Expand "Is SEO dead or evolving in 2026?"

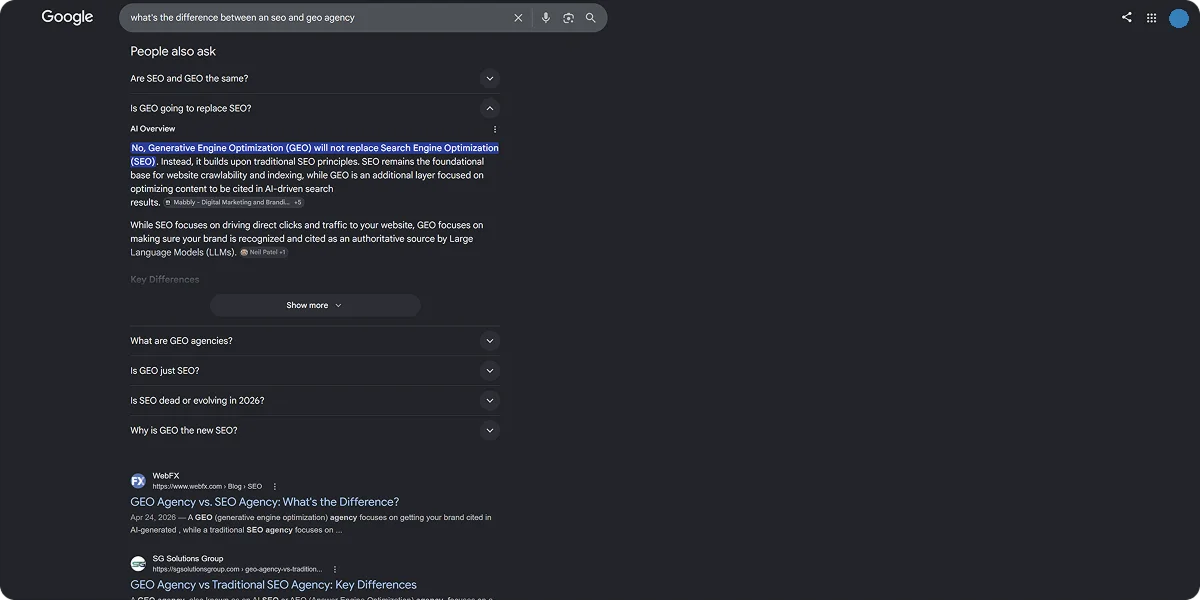[315, 401]
